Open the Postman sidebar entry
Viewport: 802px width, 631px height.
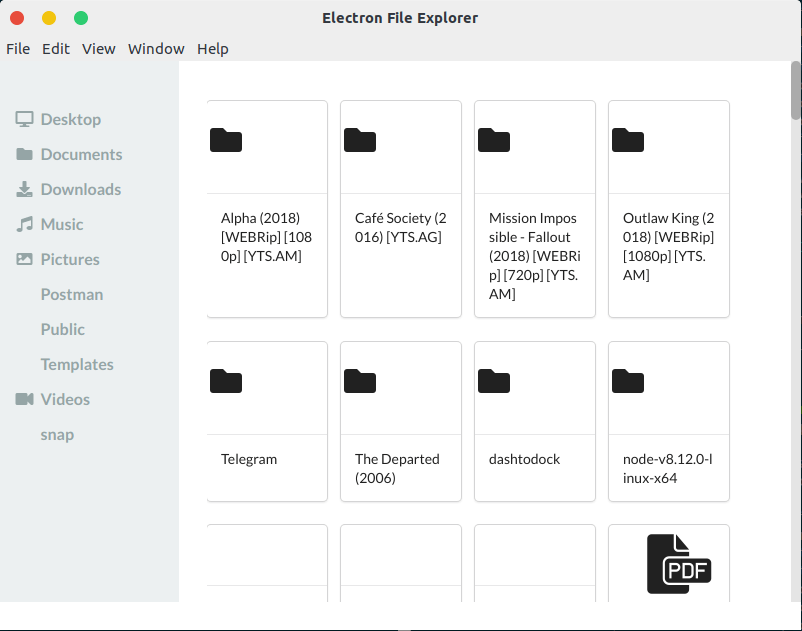(72, 293)
